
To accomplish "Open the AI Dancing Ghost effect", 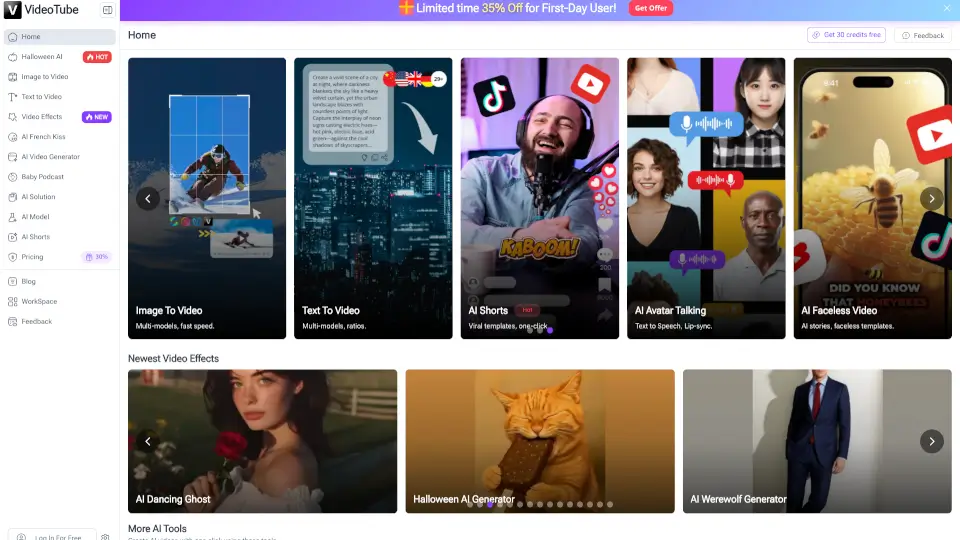I will pos(262,441).
